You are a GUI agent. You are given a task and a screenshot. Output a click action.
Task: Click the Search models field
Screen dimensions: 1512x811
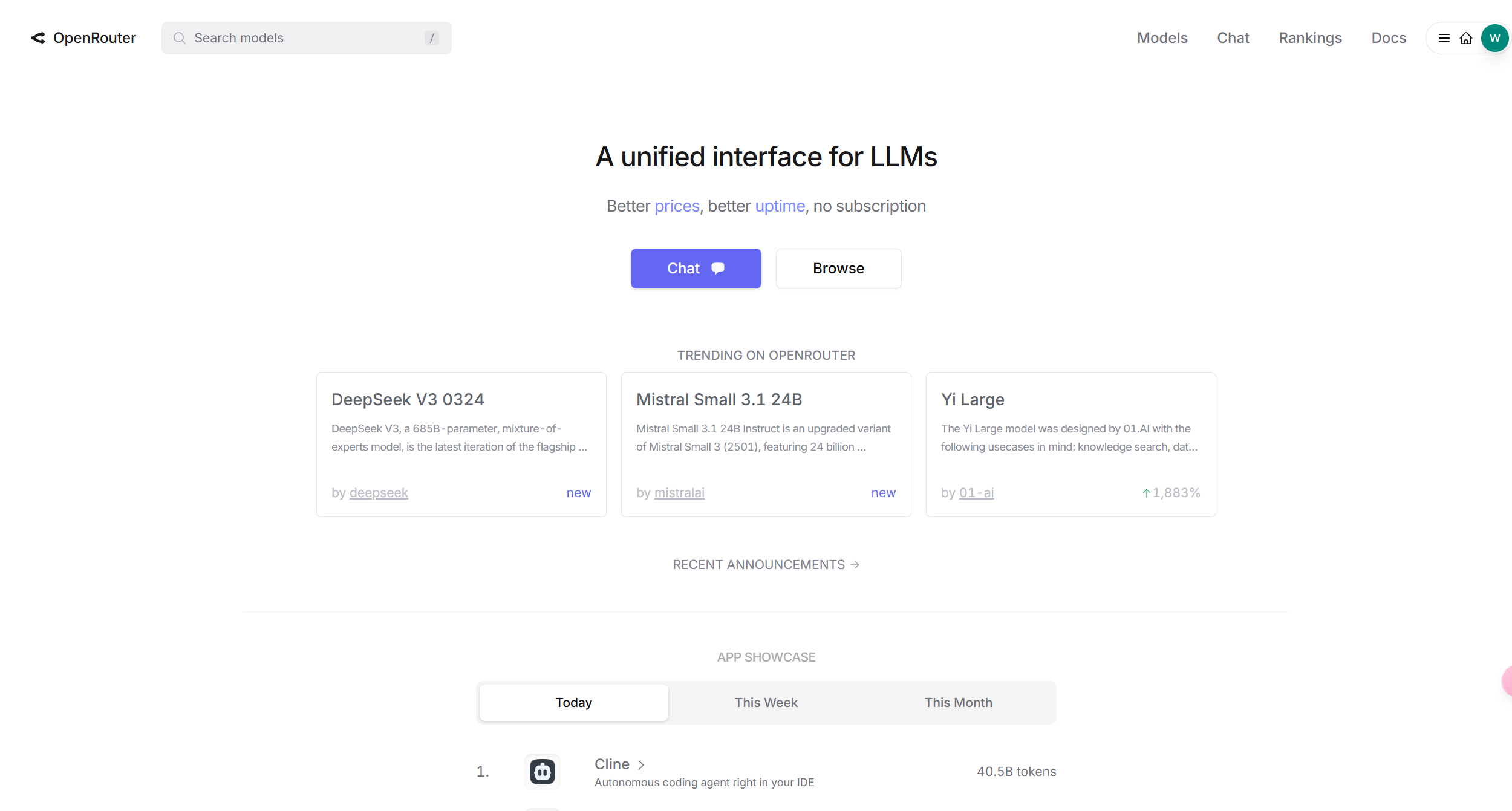(x=306, y=38)
